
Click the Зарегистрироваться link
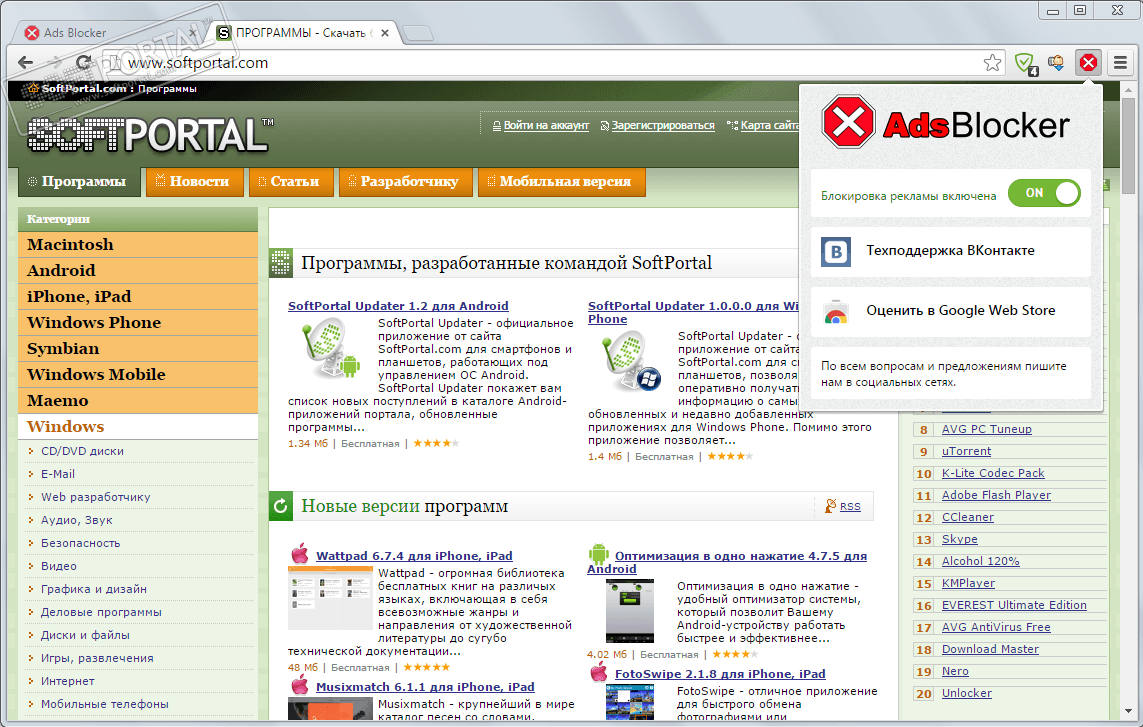[x=663, y=125]
